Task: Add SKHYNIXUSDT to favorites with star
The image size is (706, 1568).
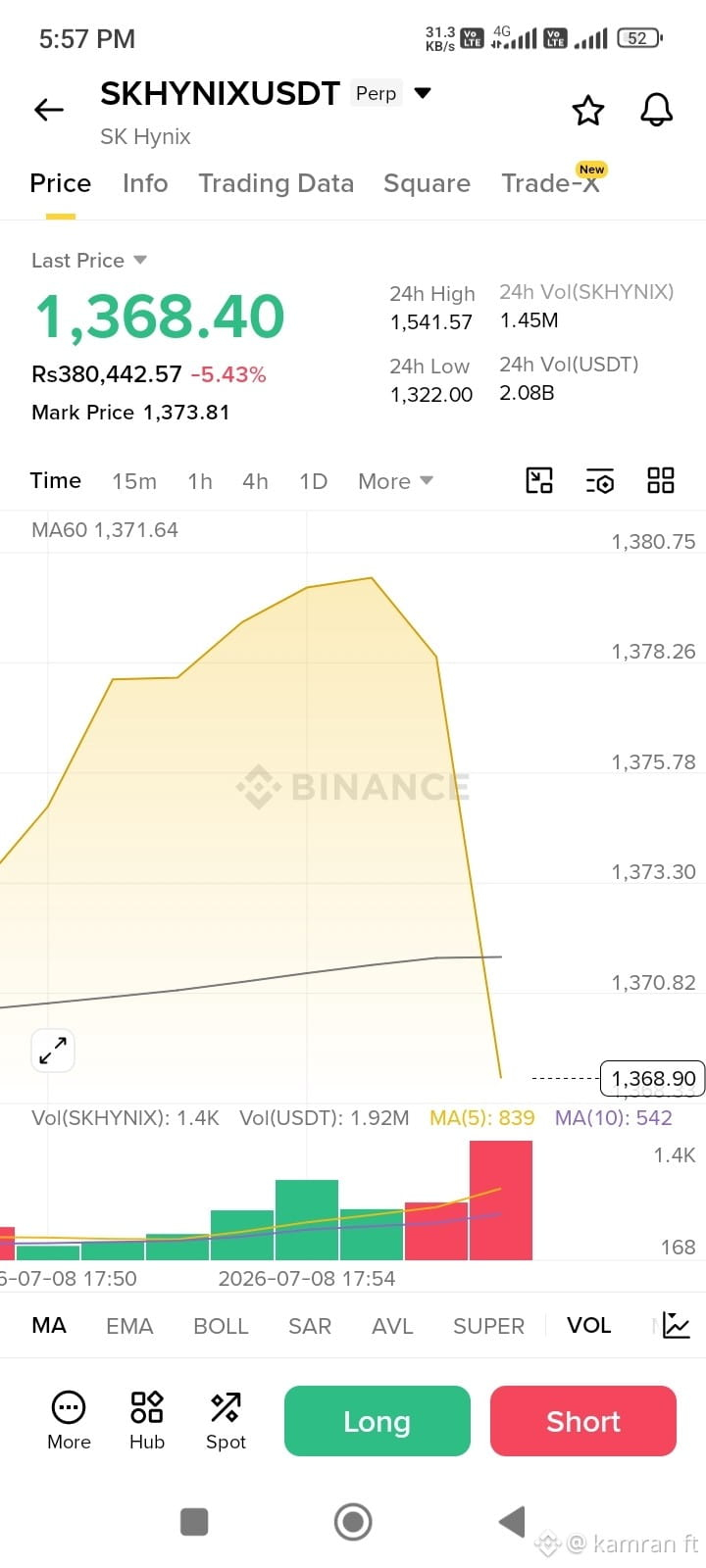Action: [x=588, y=110]
